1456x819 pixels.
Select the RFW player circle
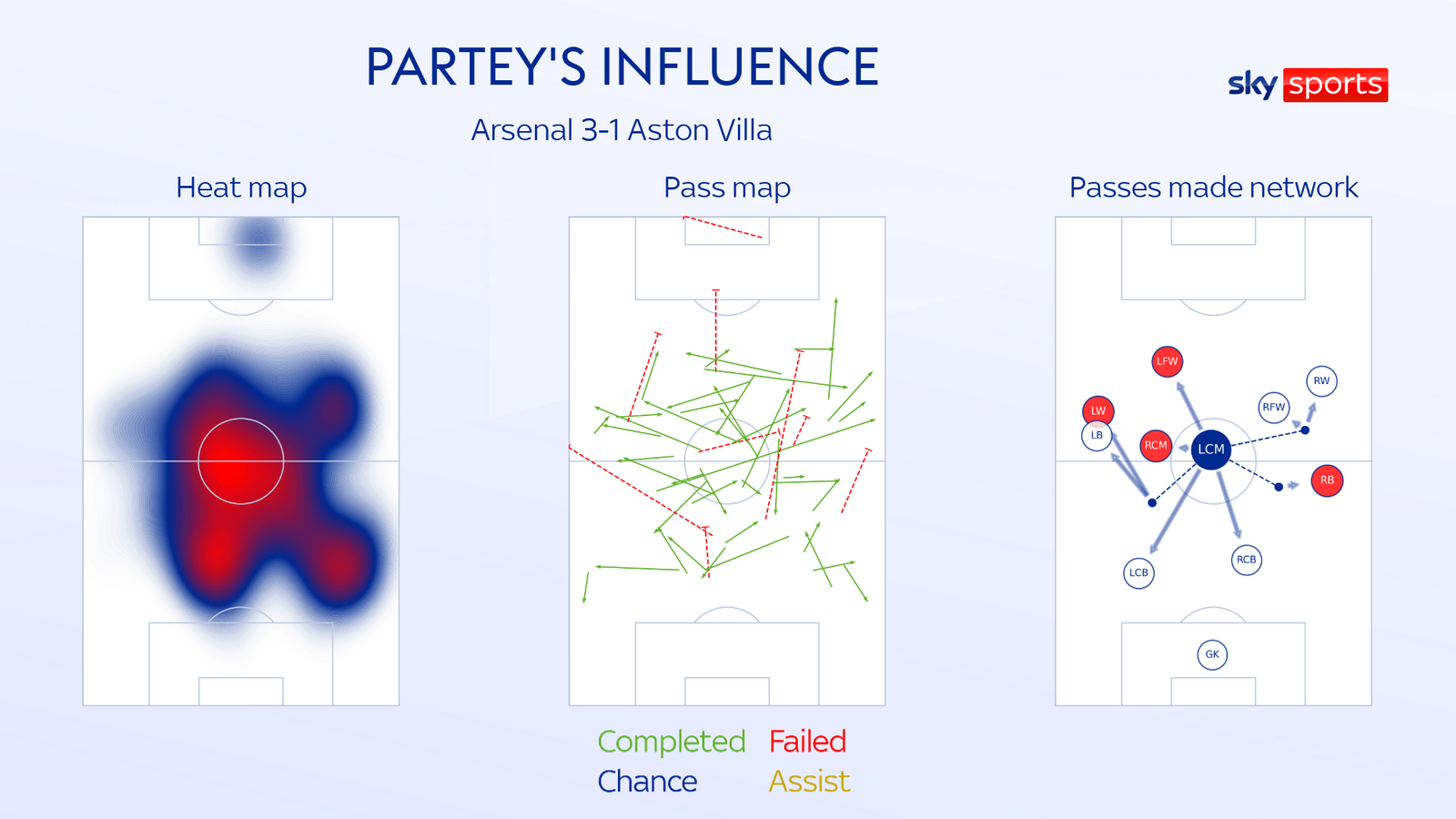pyautogui.click(x=1274, y=408)
